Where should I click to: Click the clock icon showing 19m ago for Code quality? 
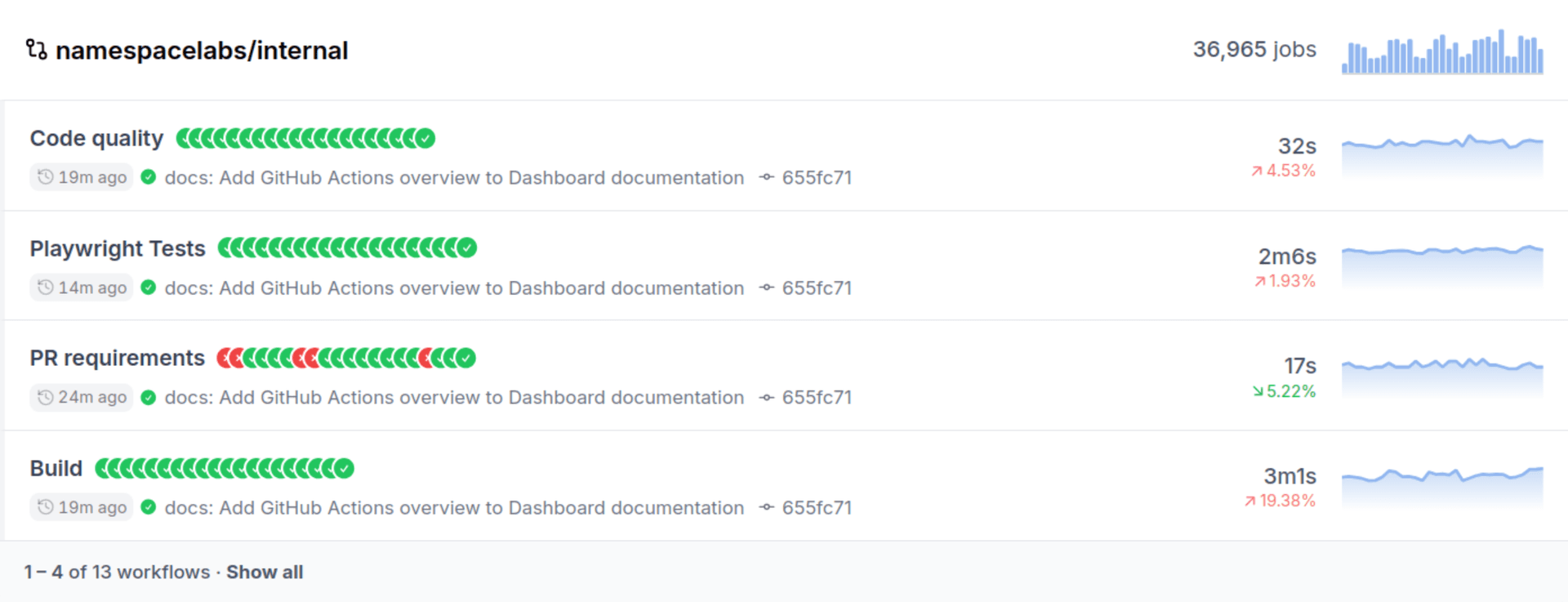(x=47, y=176)
